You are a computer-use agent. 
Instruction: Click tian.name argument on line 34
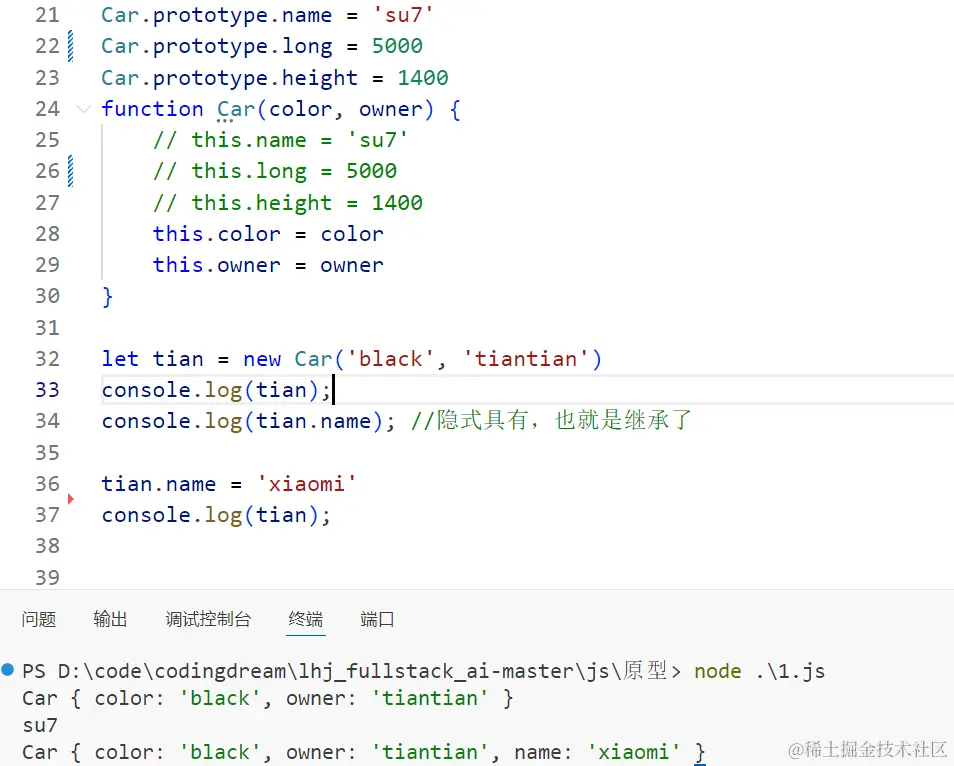pyautogui.click(x=313, y=421)
